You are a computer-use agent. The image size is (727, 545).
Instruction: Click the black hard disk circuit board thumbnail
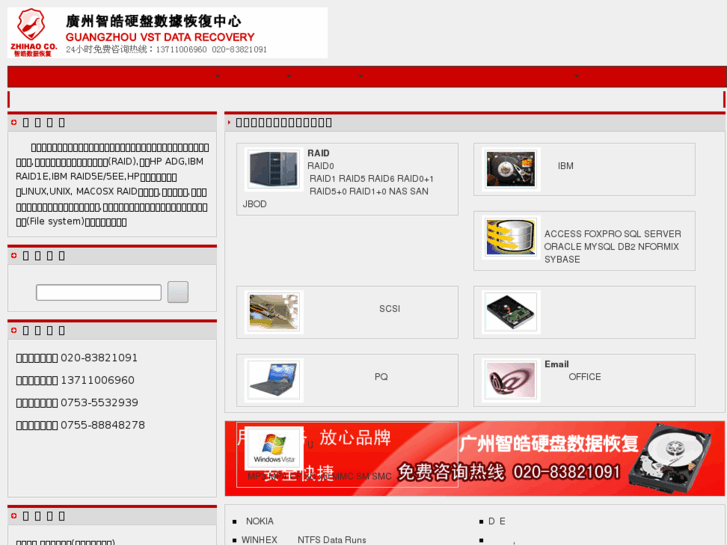coord(510,312)
